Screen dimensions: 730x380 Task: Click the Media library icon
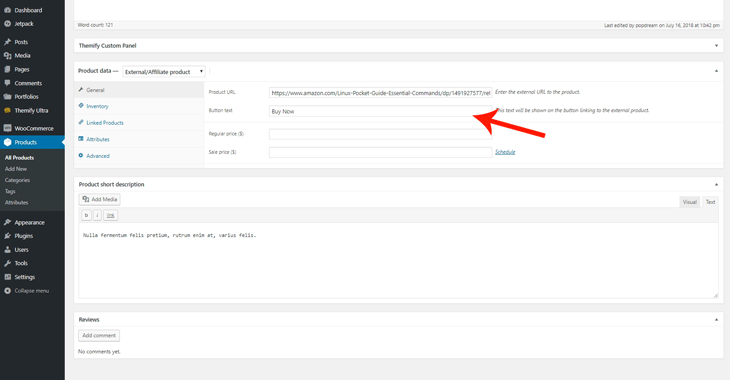tap(7, 55)
